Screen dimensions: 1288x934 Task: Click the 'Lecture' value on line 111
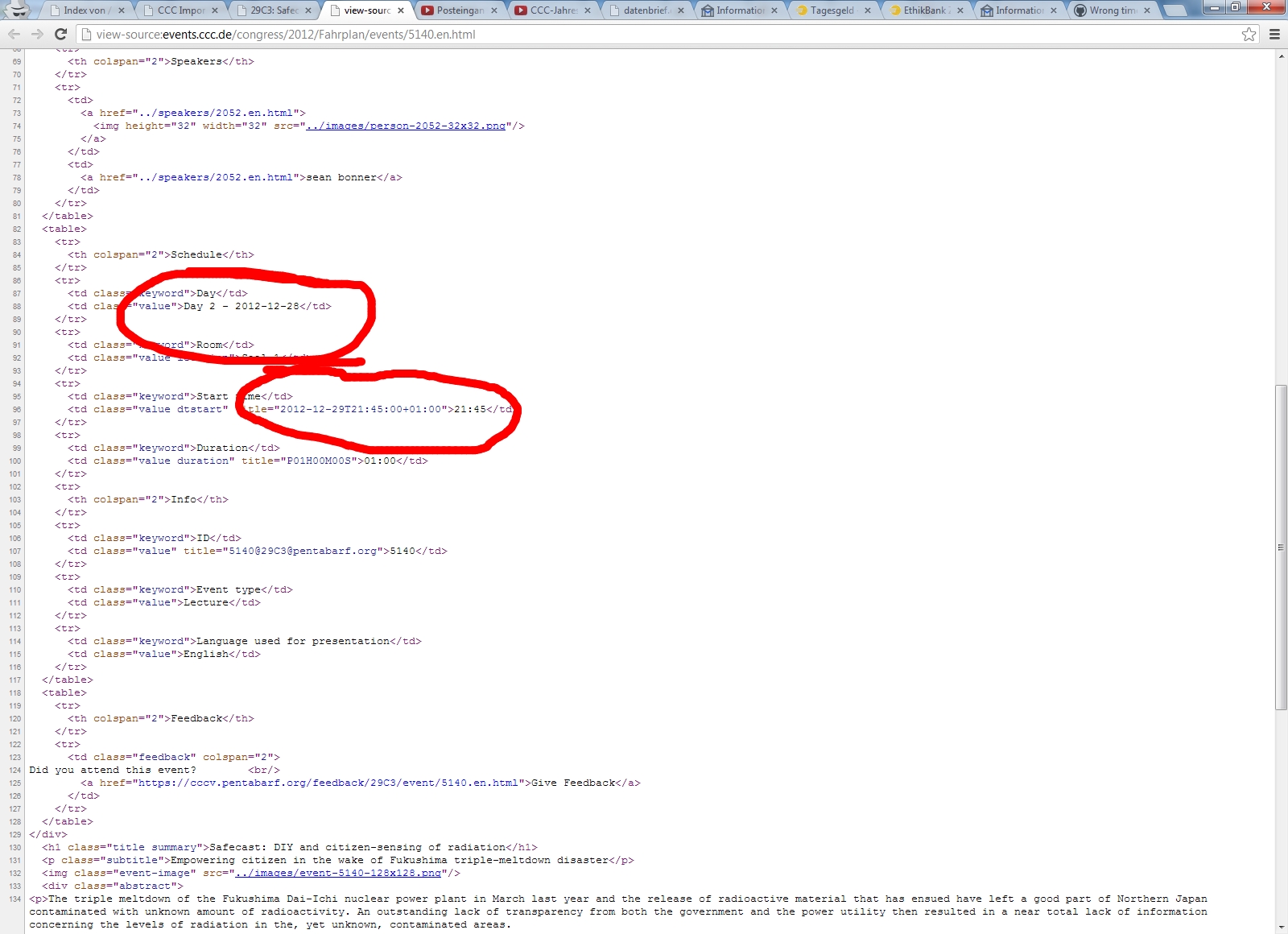[206, 602]
